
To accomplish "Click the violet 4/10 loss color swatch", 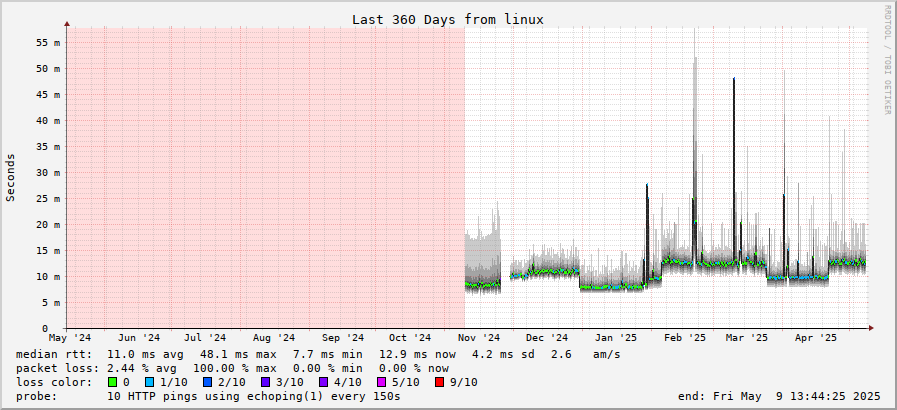I will click(x=324, y=382).
